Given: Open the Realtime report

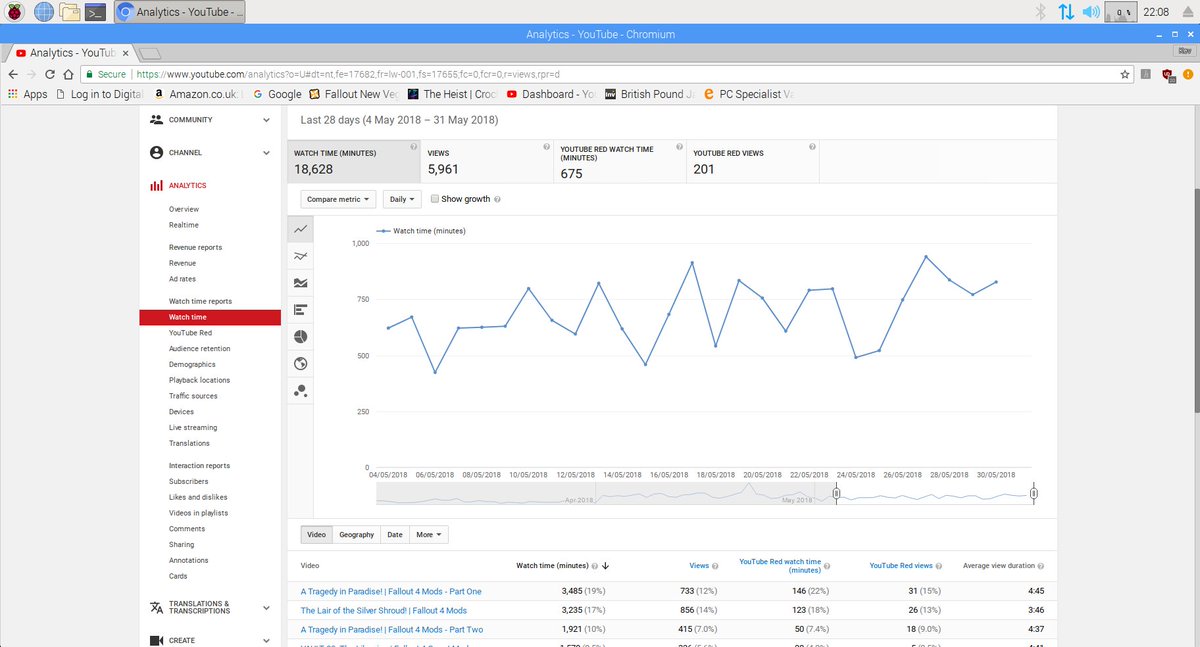Looking at the screenshot, I should pos(184,225).
